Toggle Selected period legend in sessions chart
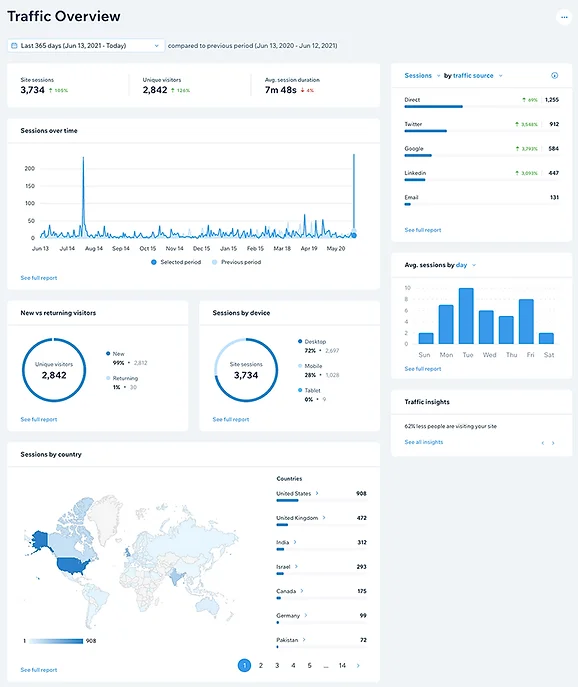 point(176,262)
